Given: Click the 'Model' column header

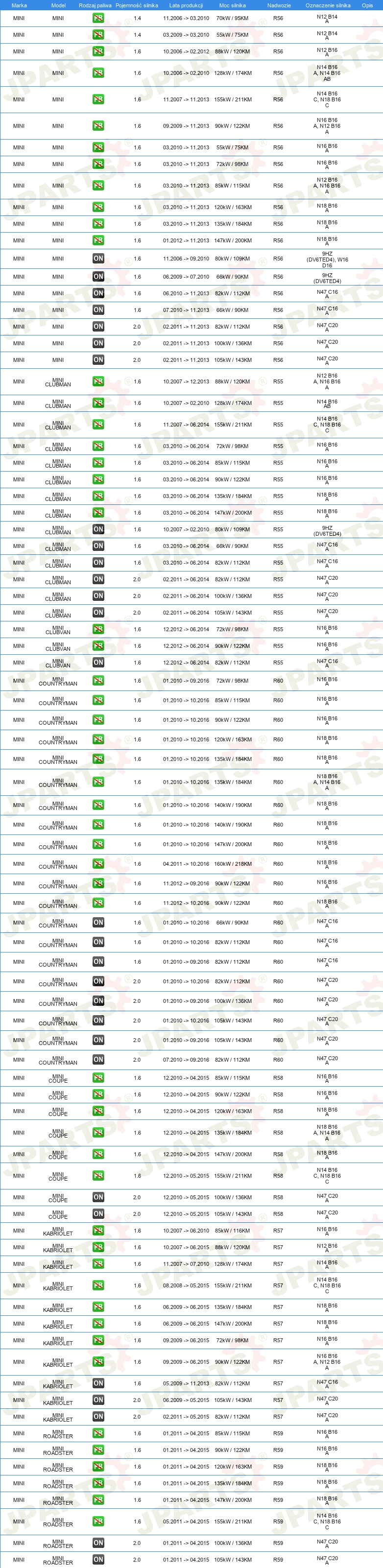Looking at the screenshot, I should 58,5.
